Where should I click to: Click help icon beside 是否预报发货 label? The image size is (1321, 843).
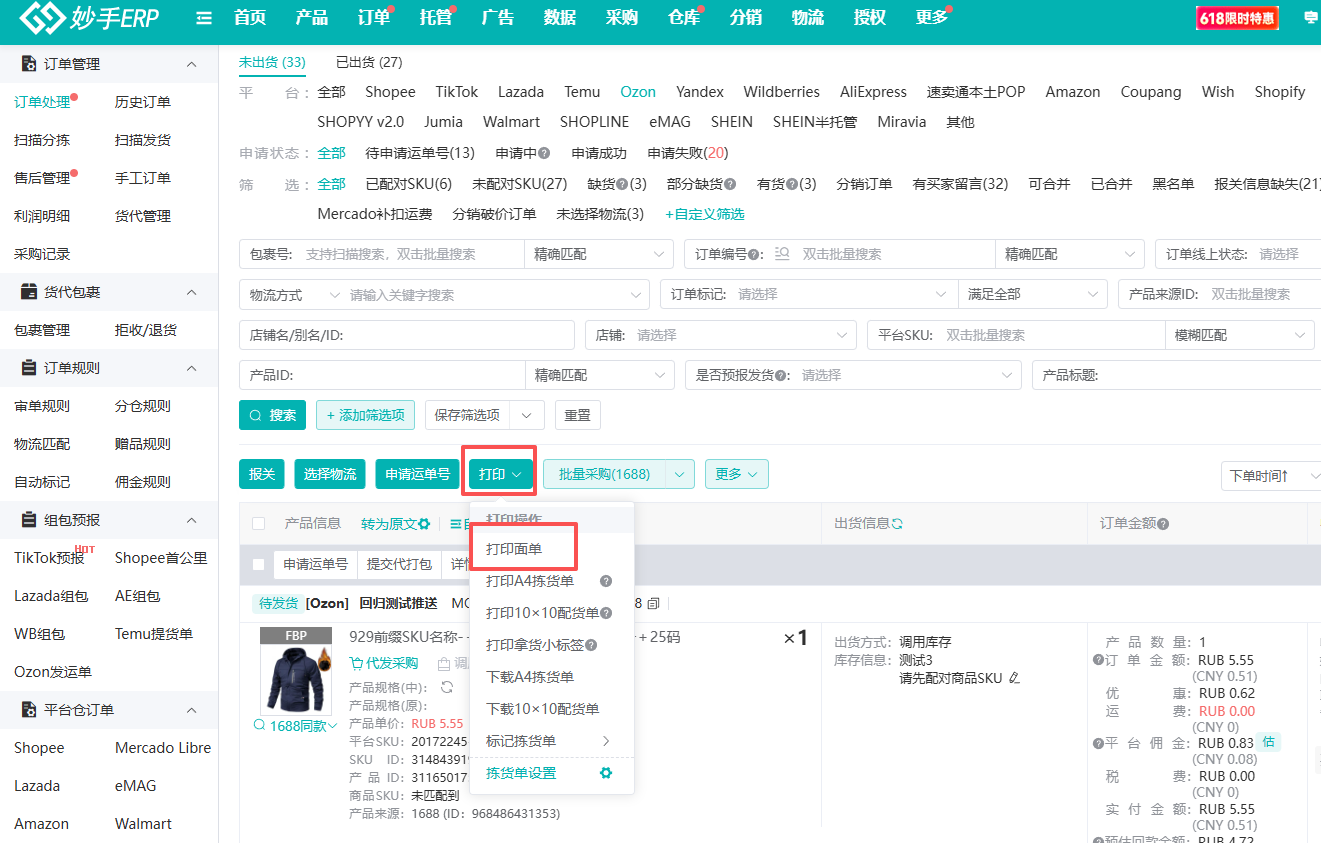tap(781, 375)
